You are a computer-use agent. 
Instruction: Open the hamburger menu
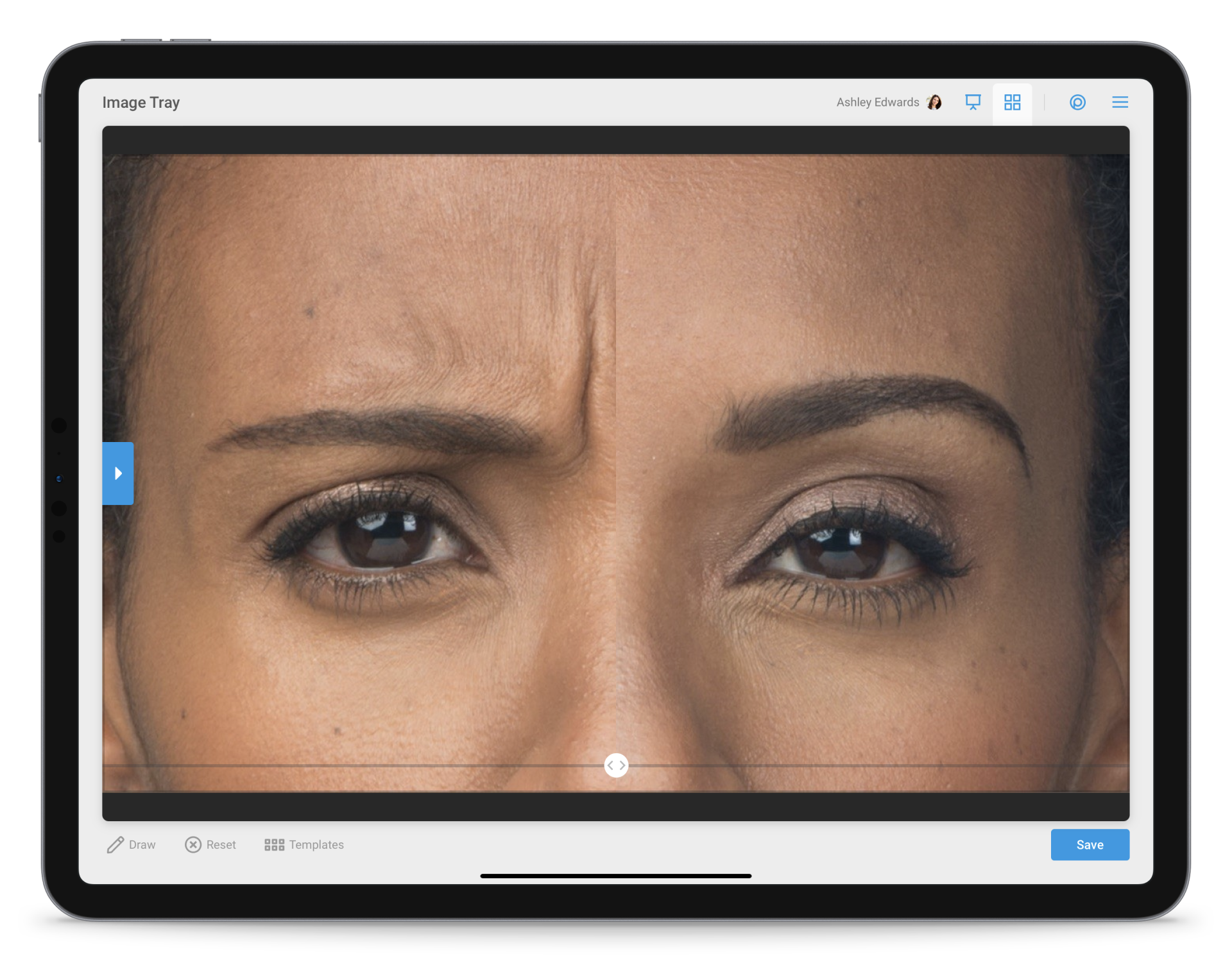(1120, 103)
